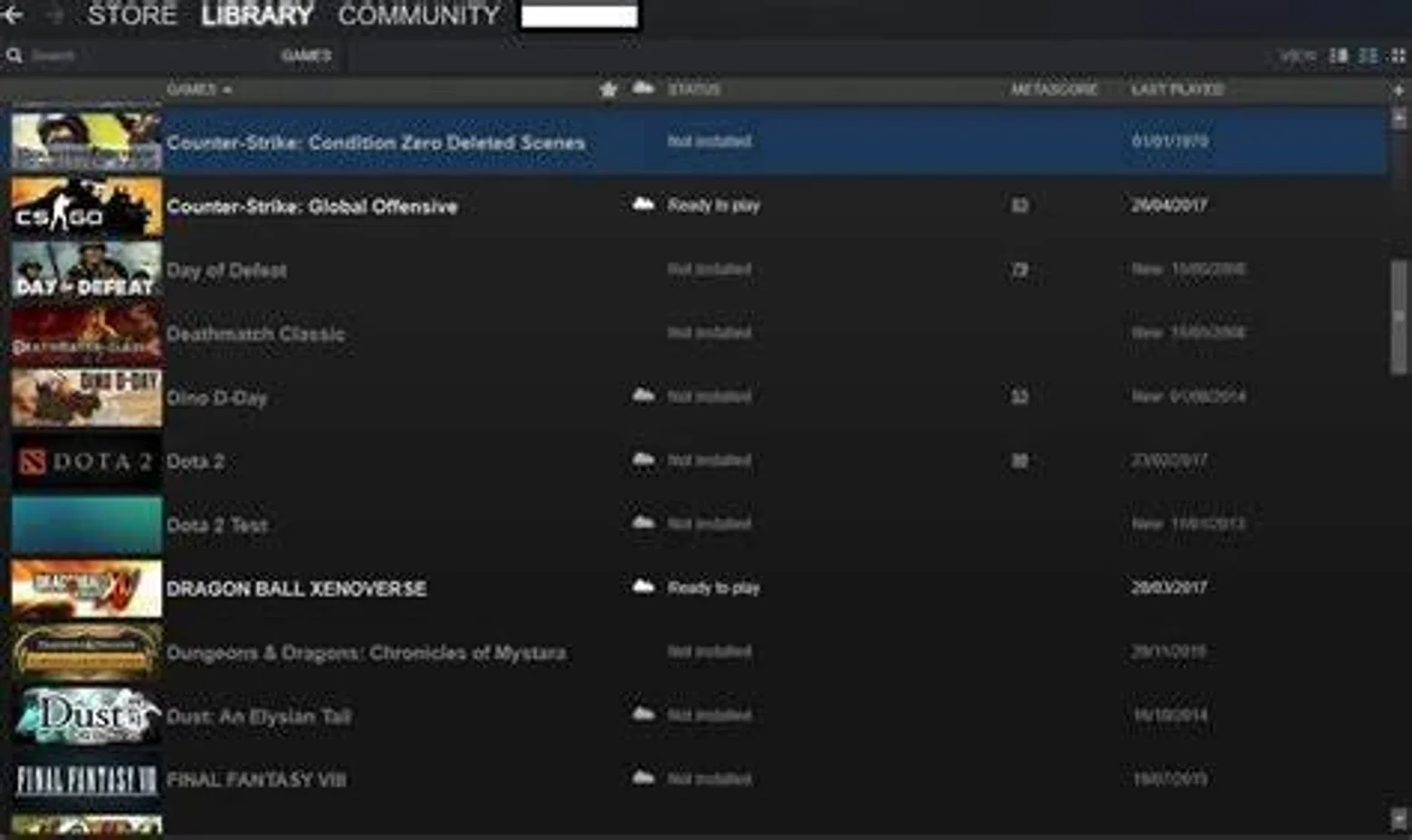This screenshot has width=1412, height=840.
Task: Select the CS:GO game thumbnail
Action: click(x=87, y=206)
